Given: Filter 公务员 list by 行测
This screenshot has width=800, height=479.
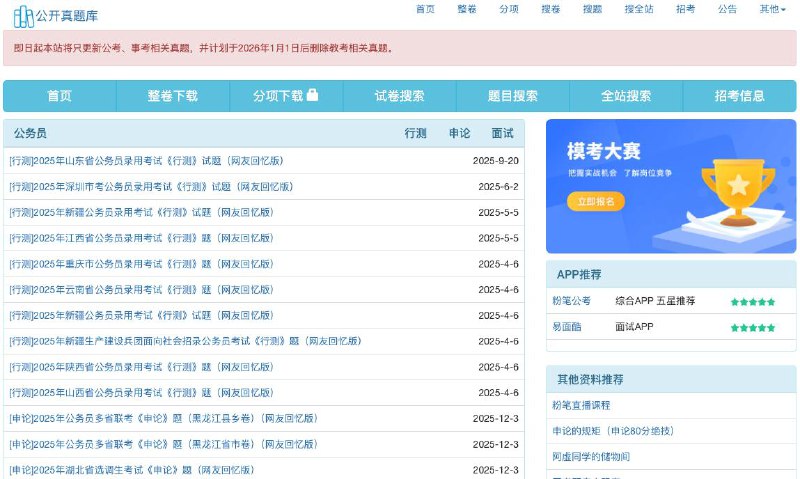Looking at the screenshot, I should pyautogui.click(x=415, y=134).
